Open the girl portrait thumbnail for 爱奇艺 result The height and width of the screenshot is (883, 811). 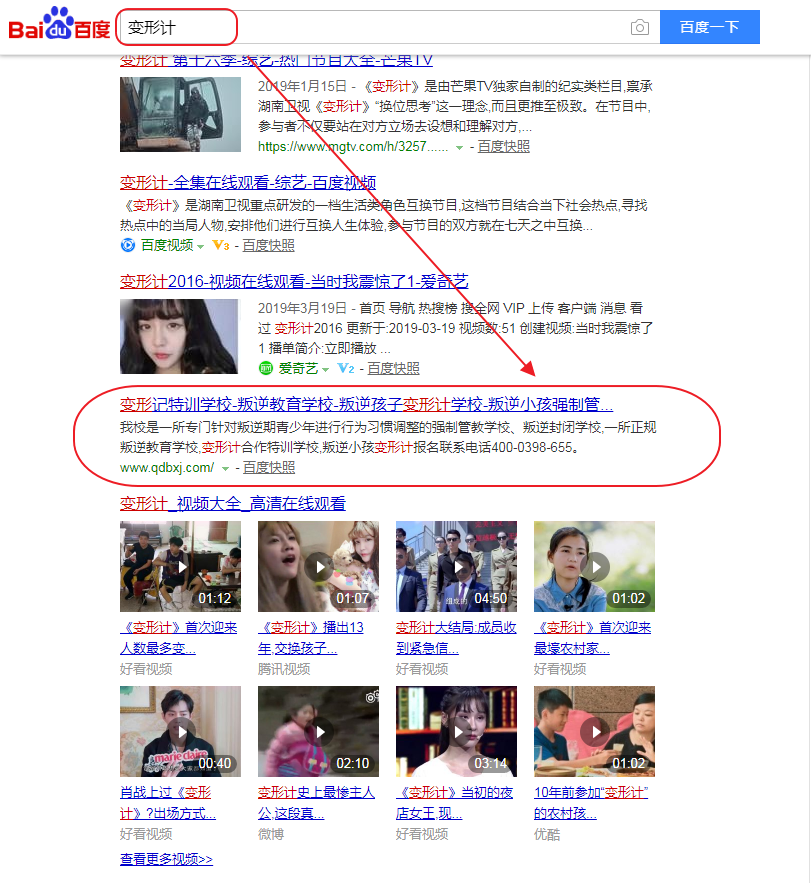click(179, 336)
